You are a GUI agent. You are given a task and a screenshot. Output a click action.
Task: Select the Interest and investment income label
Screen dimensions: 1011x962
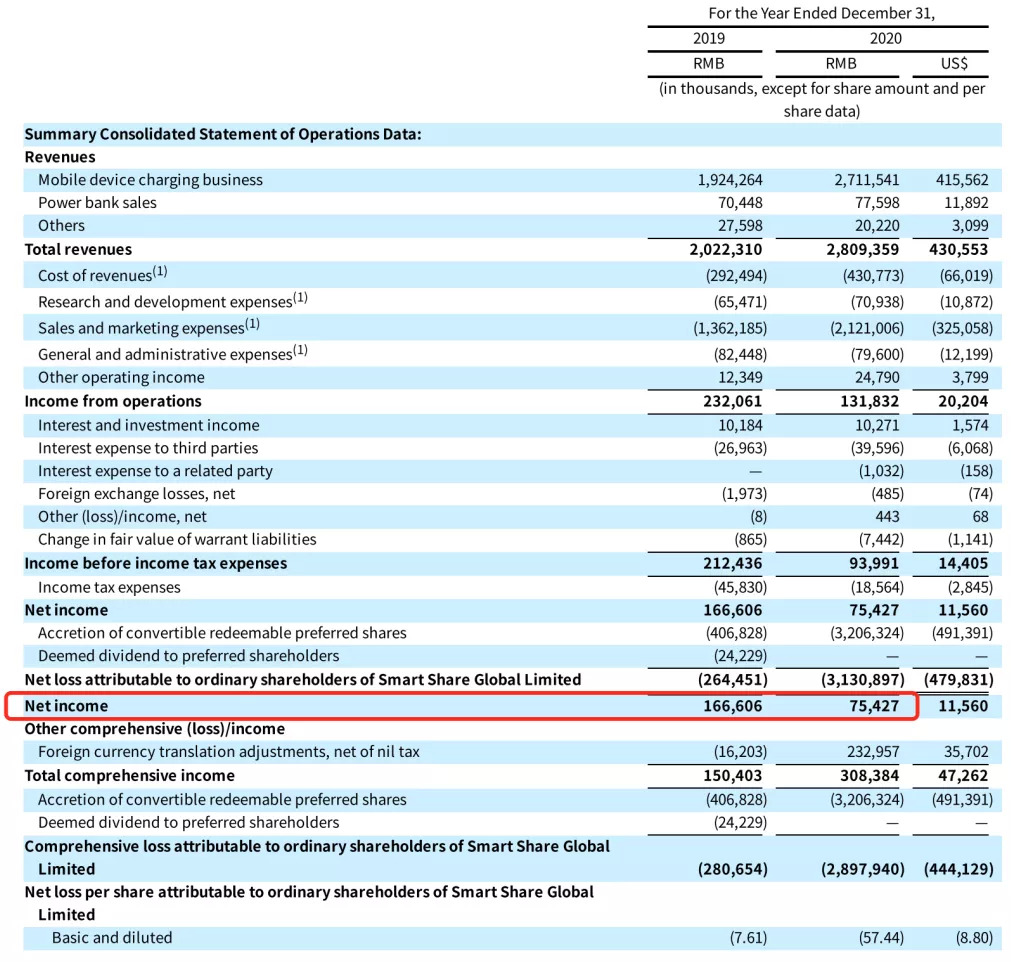click(x=149, y=426)
